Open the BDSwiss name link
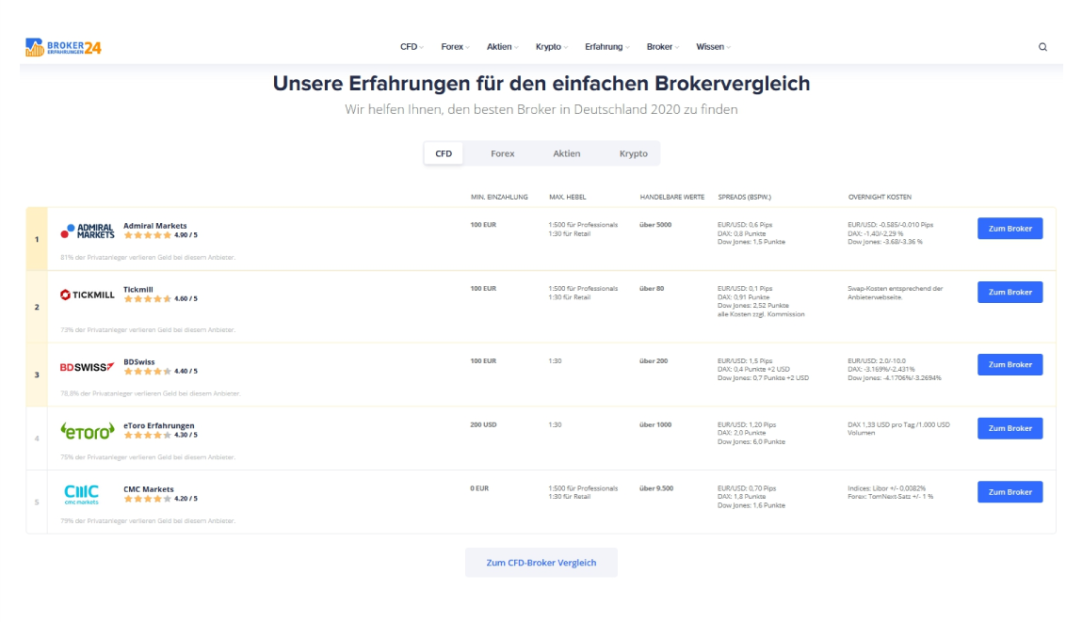This screenshot has height=622, width=1082. coord(139,362)
